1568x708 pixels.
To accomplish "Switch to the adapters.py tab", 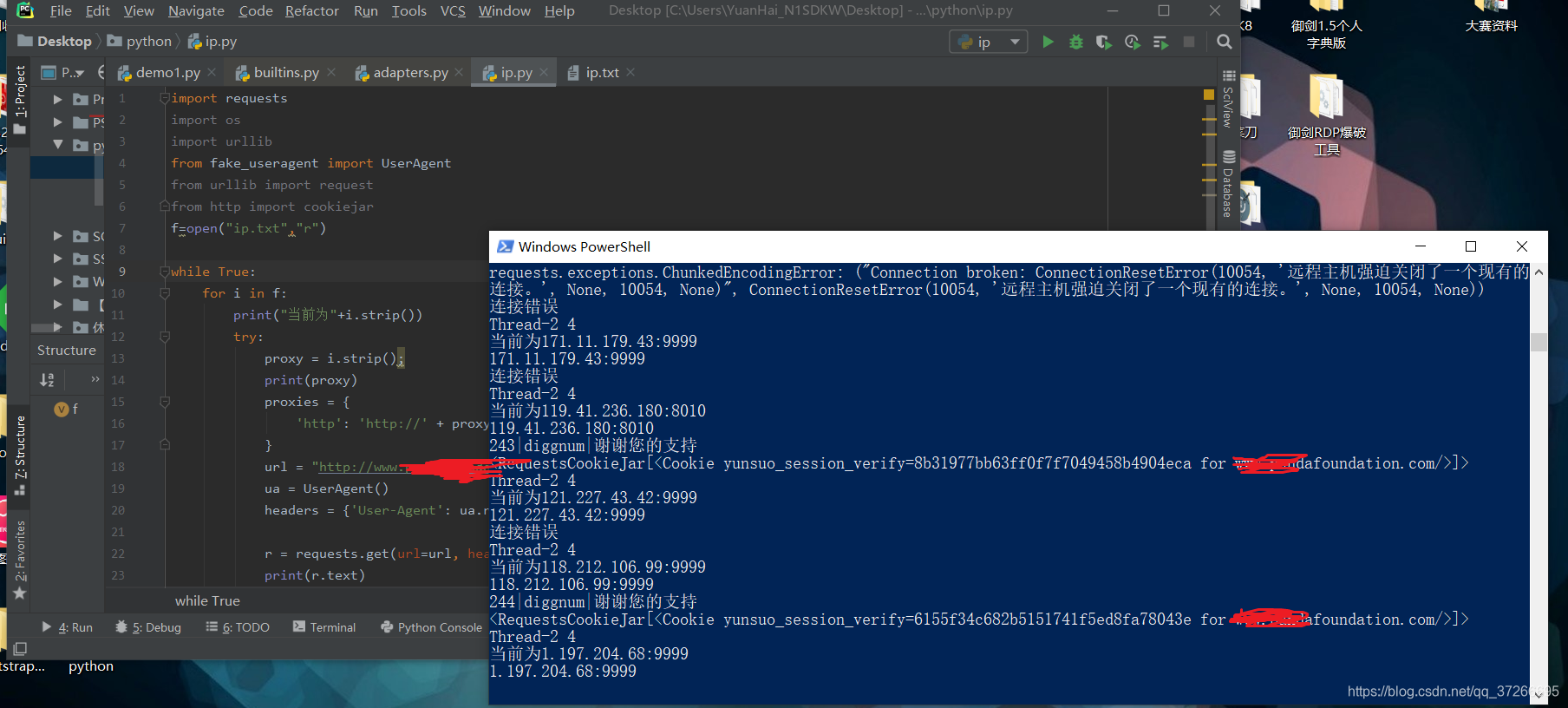I will [409, 73].
